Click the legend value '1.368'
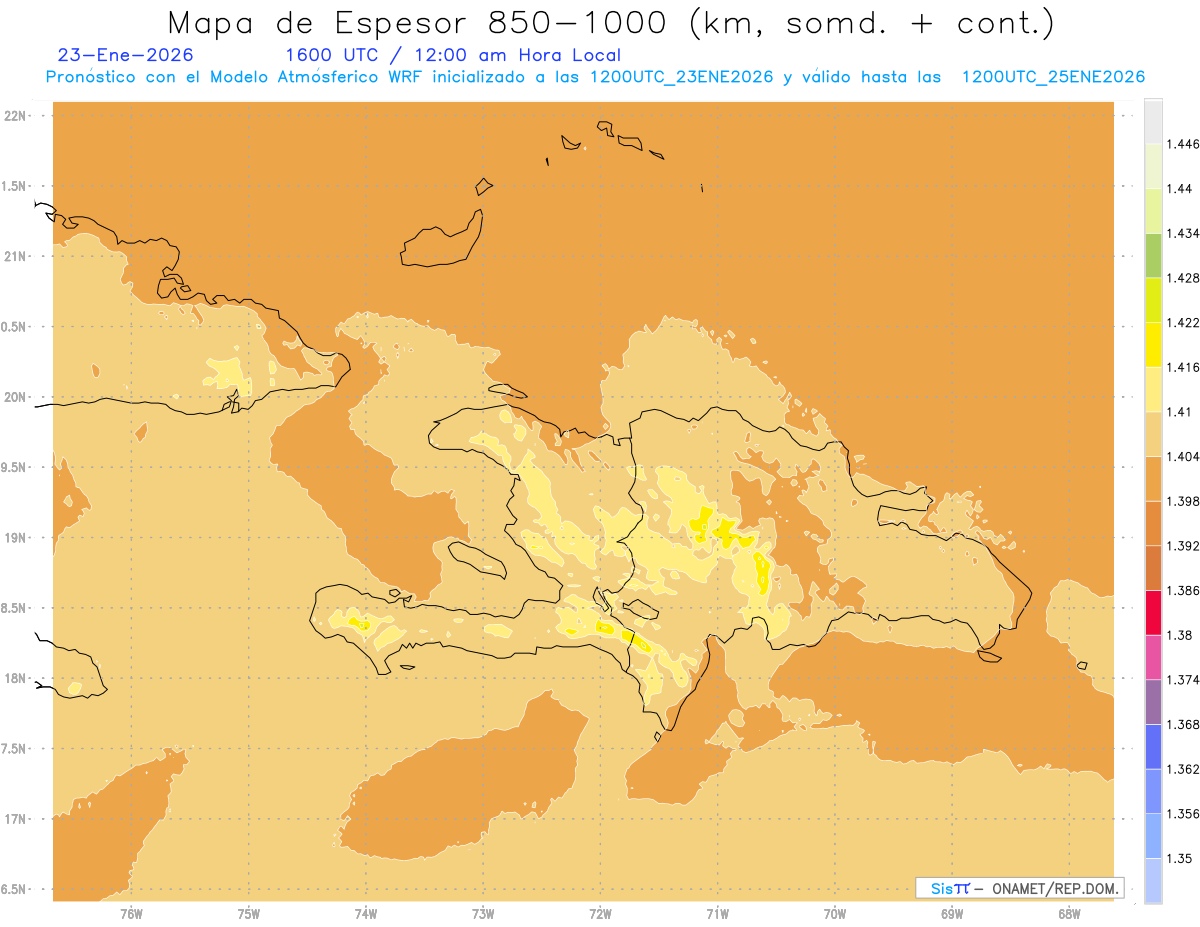 click(1185, 724)
